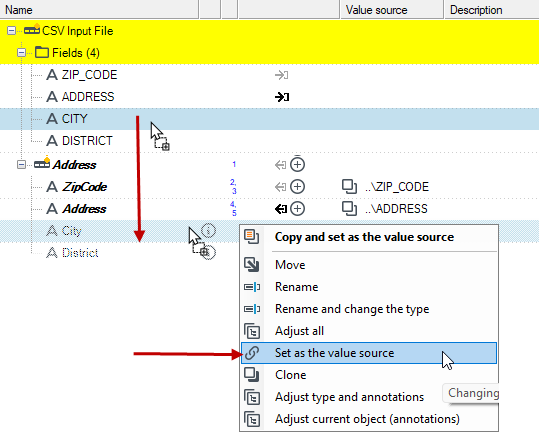Viewport: 539px width, 447px height.
Task: Choose Move from context menu
Action: click(369, 265)
